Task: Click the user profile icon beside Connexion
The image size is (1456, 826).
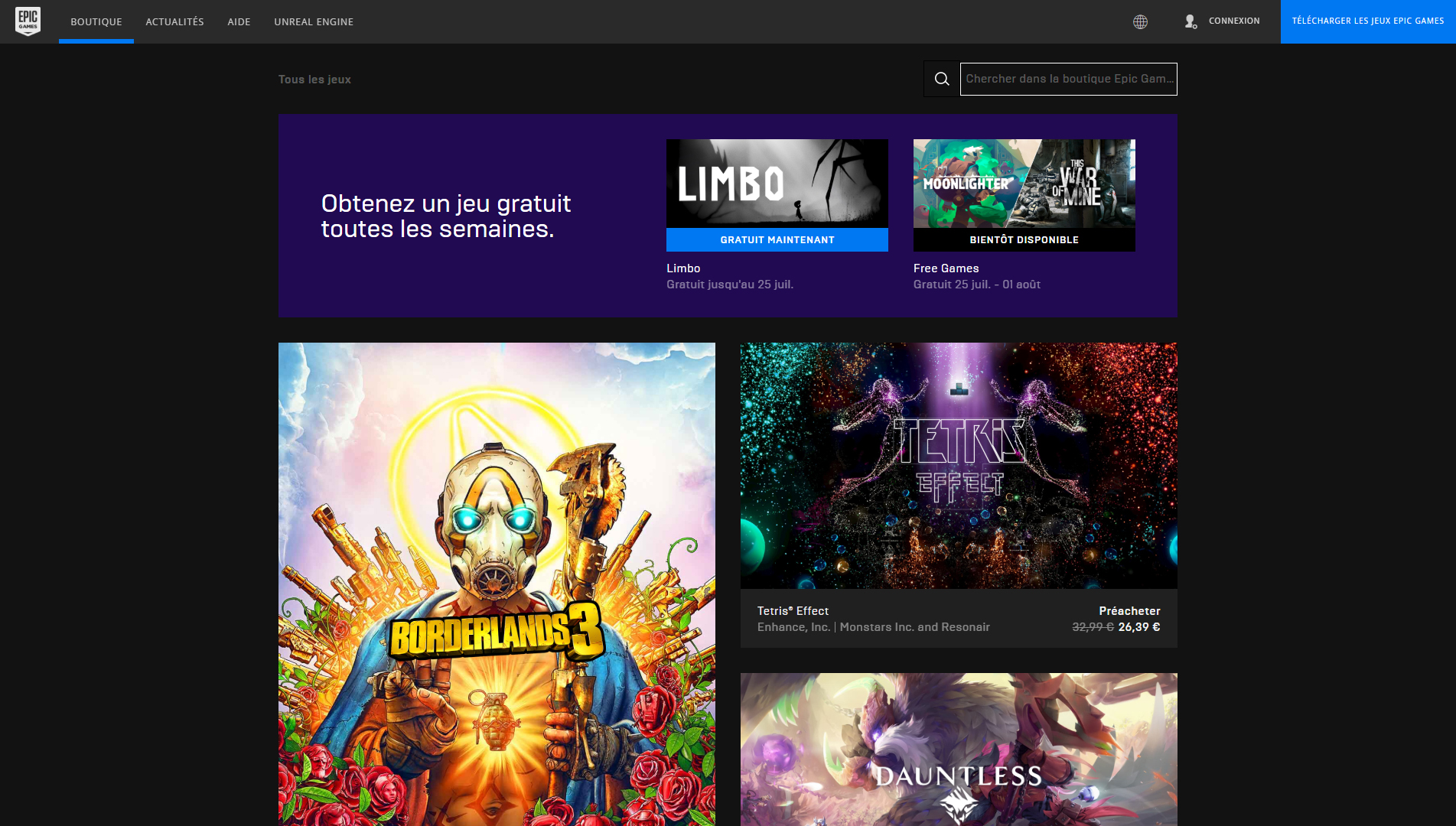Action: tap(1191, 21)
